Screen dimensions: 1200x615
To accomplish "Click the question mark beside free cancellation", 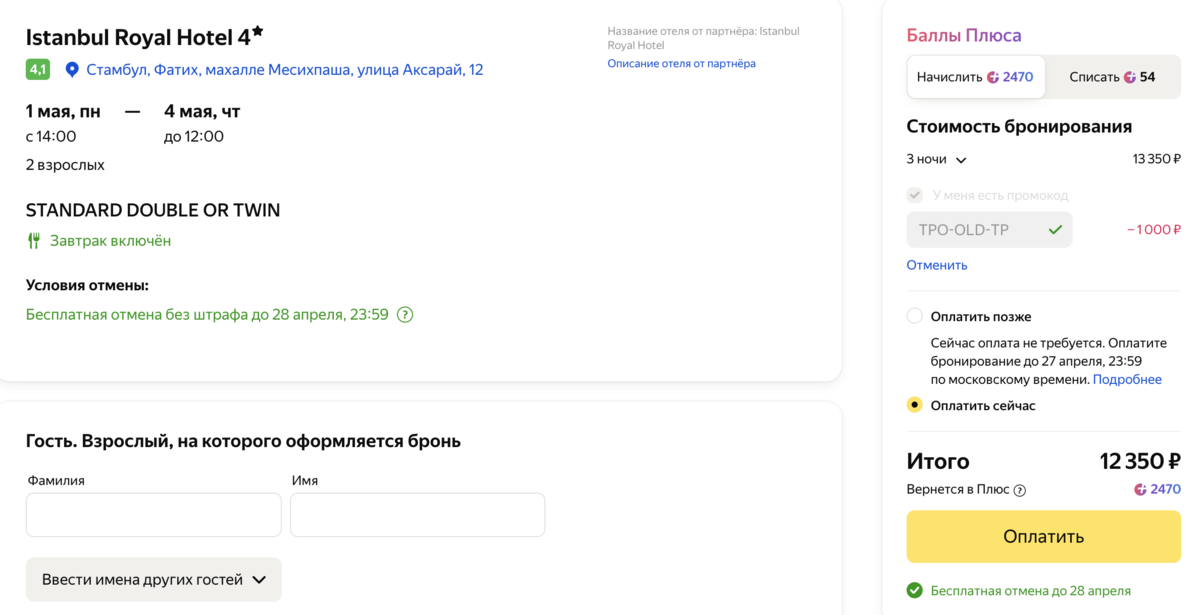I will point(405,315).
